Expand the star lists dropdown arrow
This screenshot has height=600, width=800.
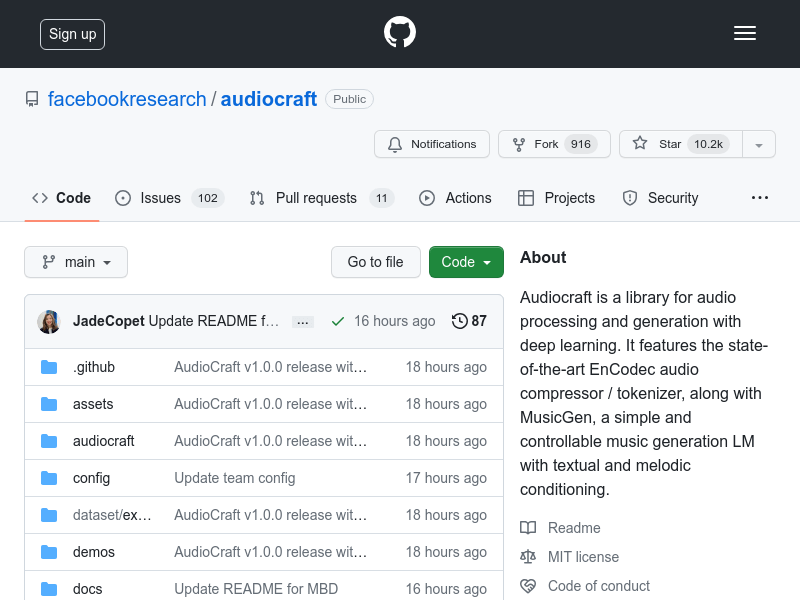759,145
